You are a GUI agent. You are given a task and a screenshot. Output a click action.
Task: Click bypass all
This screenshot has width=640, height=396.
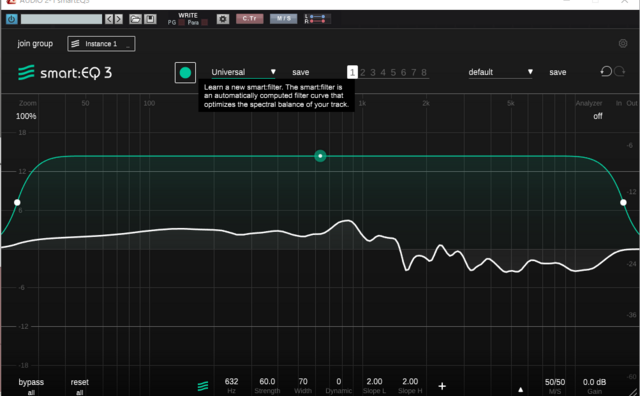coord(31,386)
